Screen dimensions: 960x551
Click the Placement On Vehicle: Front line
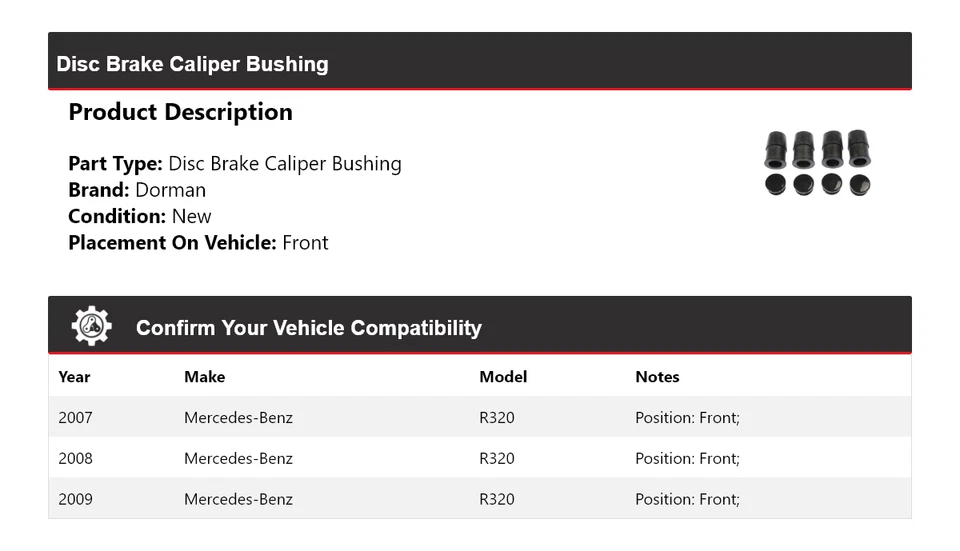point(198,242)
